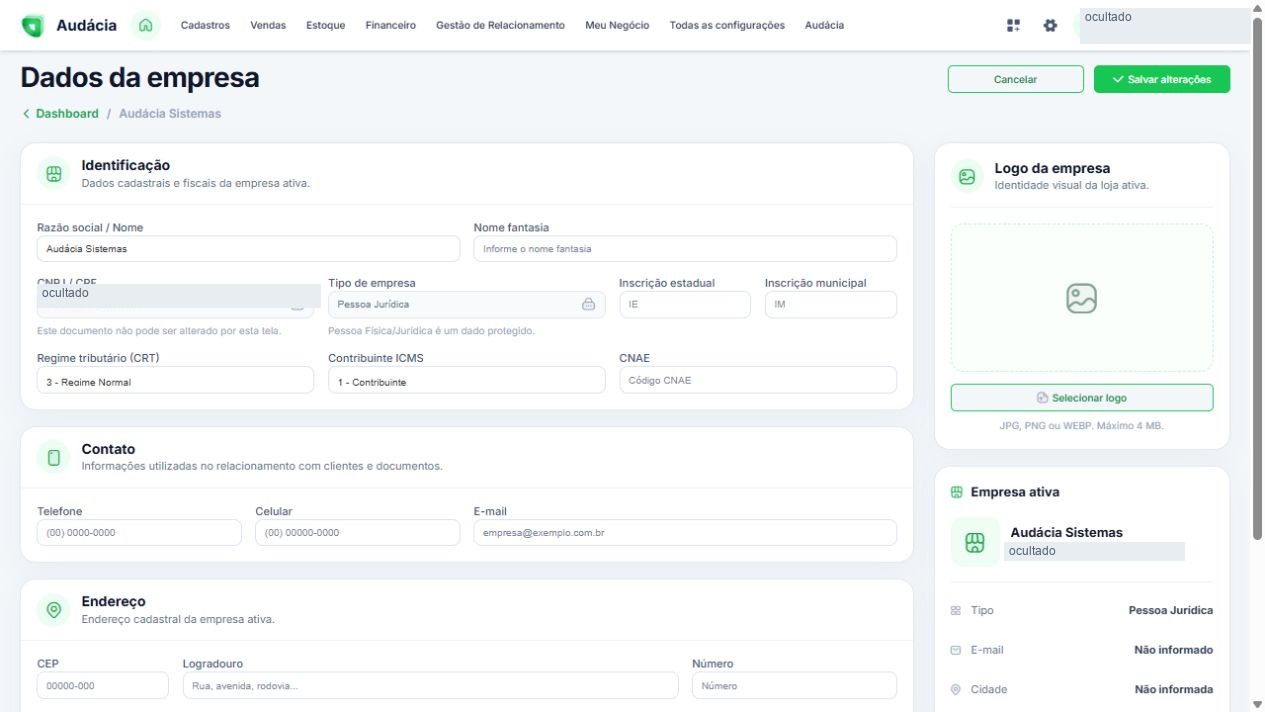Open the Financeiro menu
The image size is (1265, 712).
391,26
